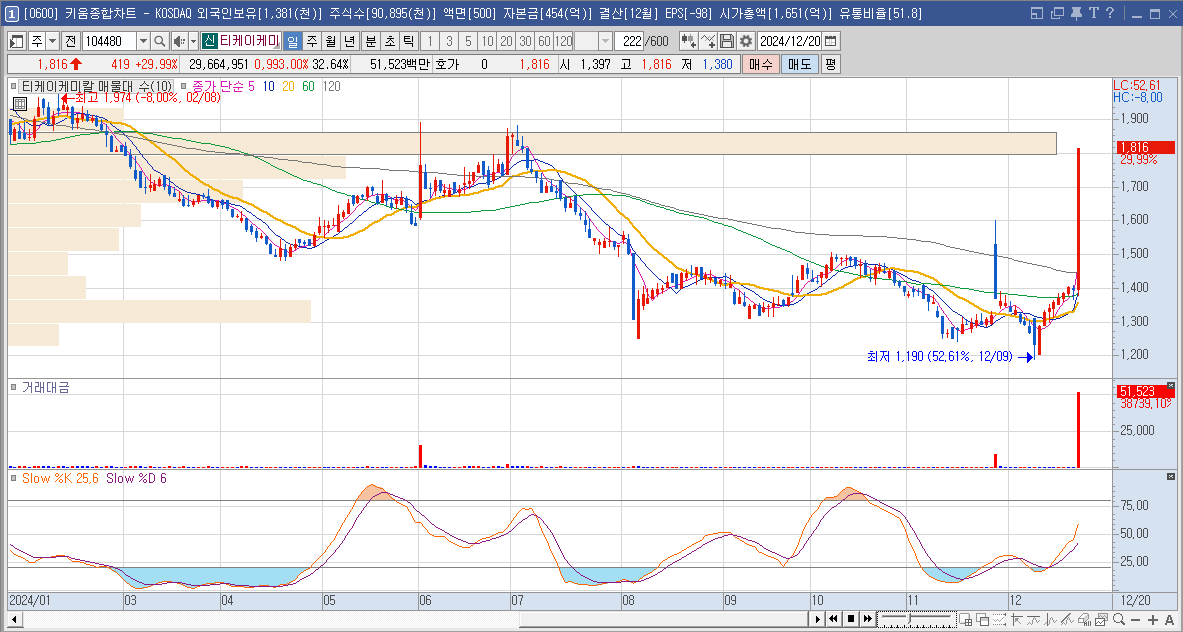Click the 신 button before stock name

209,41
